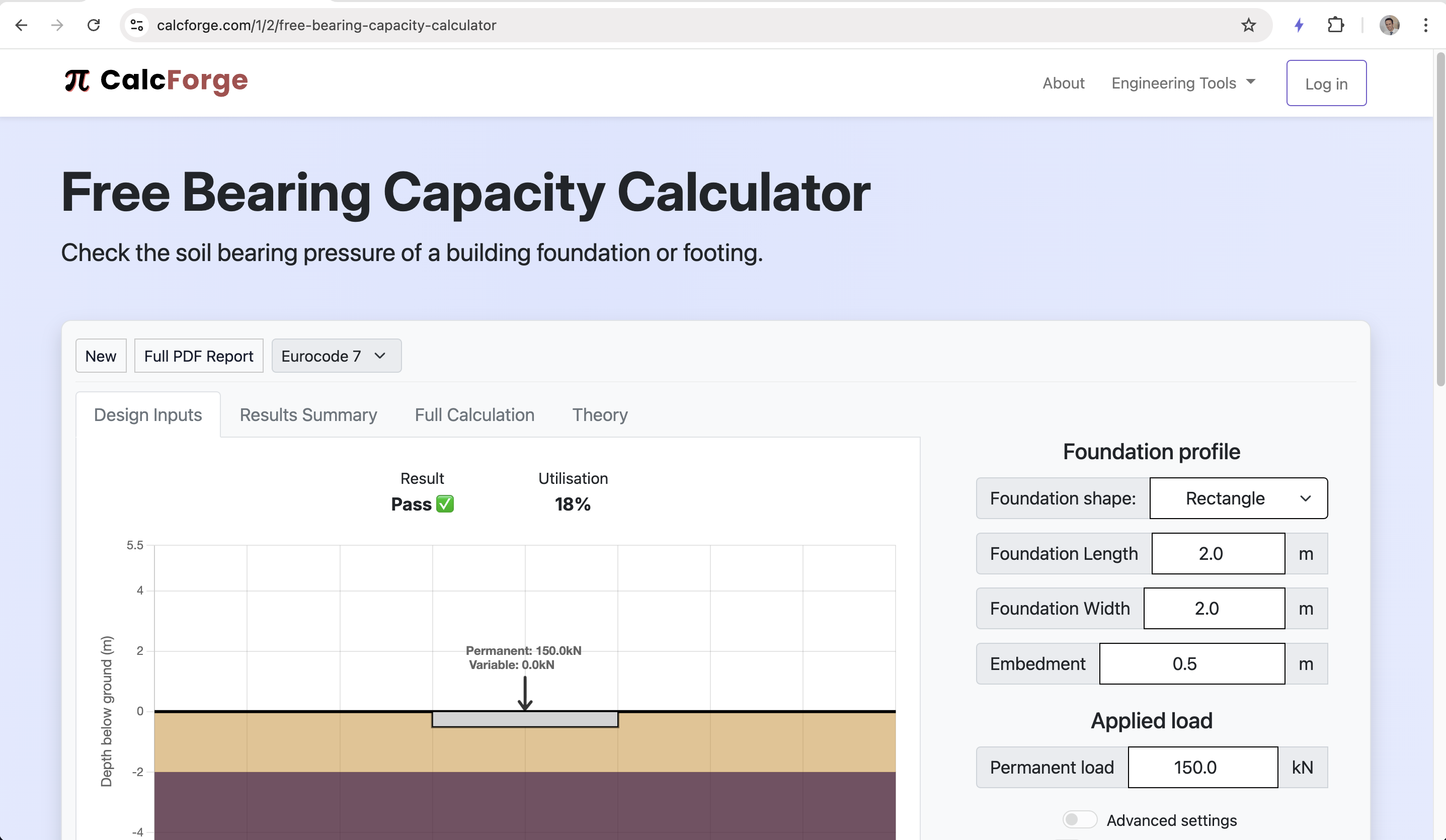Click the Permanent load input field
The image size is (1446, 840).
(x=1202, y=767)
